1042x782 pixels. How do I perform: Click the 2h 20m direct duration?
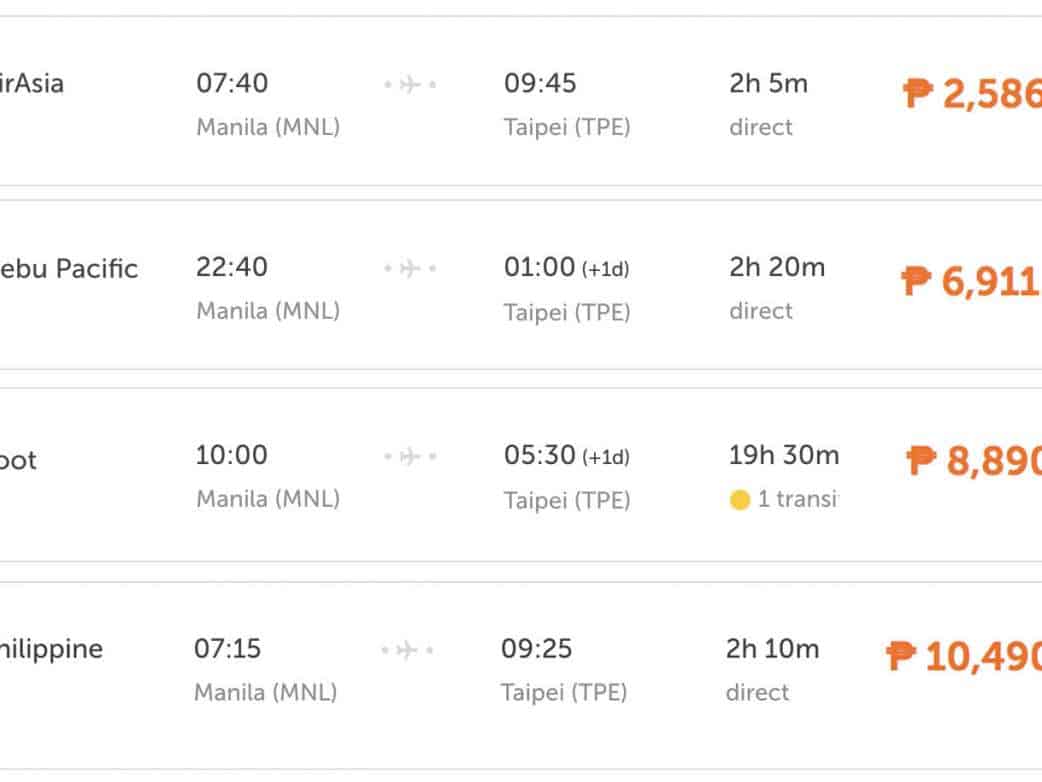click(x=777, y=268)
